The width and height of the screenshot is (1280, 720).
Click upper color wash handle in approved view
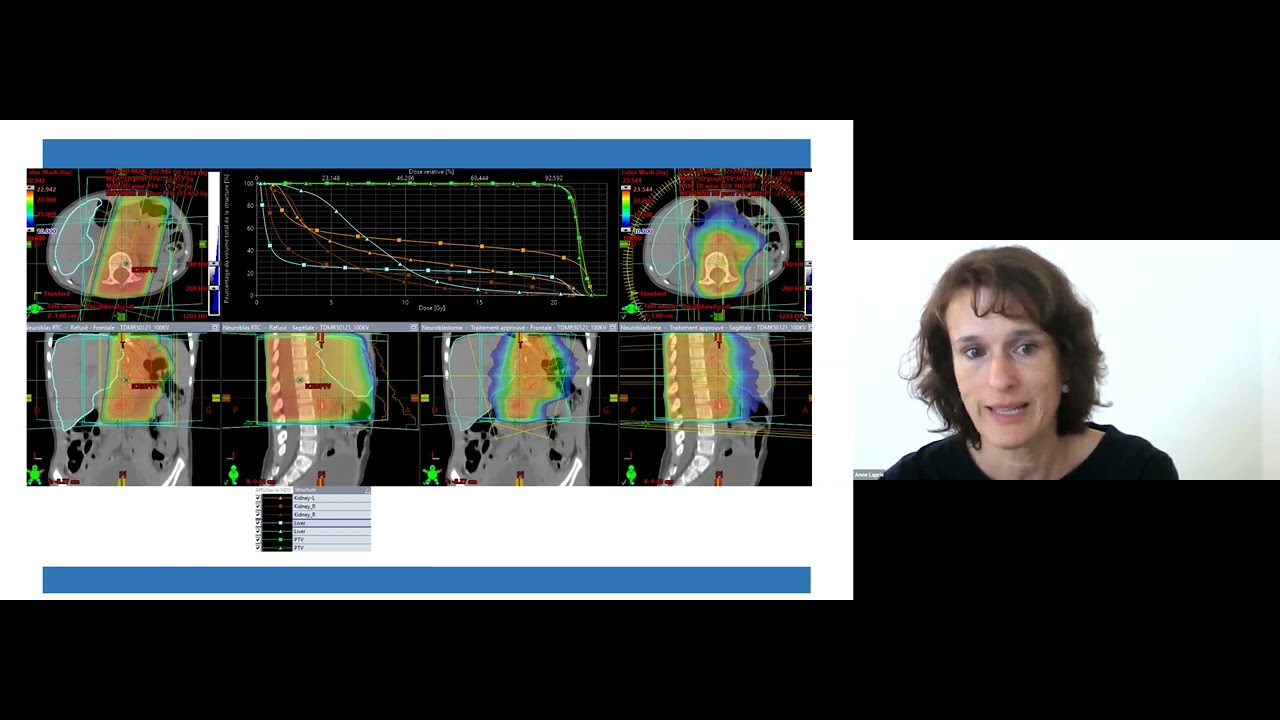[x=626, y=187]
